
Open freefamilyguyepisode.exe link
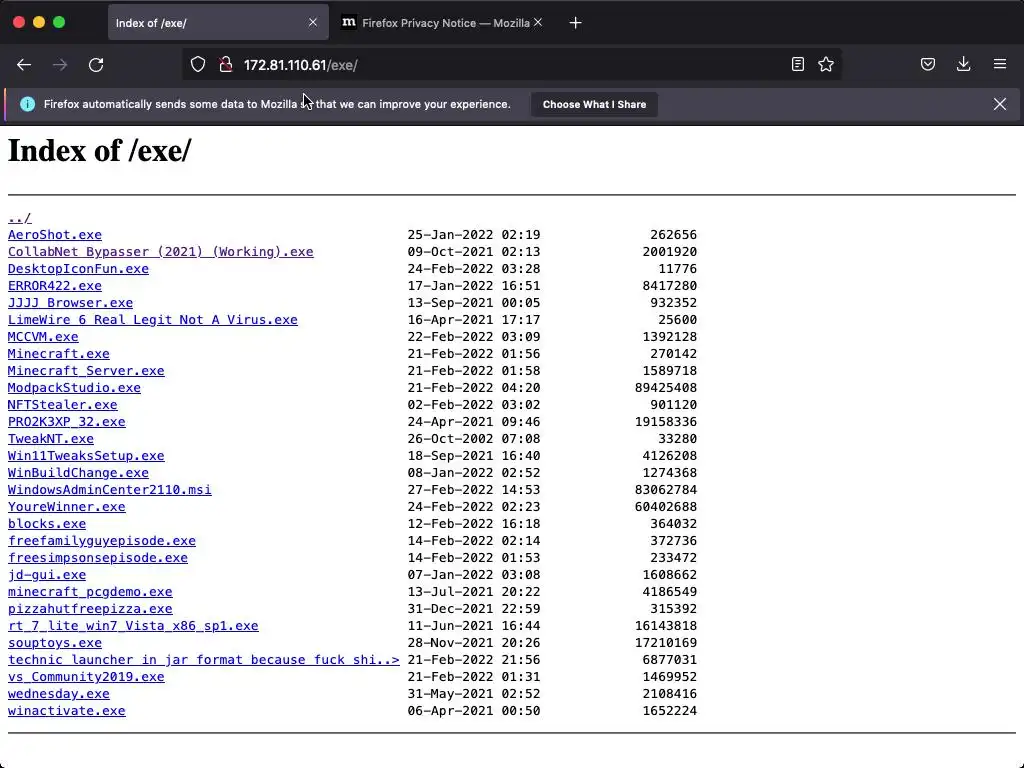[102, 540]
